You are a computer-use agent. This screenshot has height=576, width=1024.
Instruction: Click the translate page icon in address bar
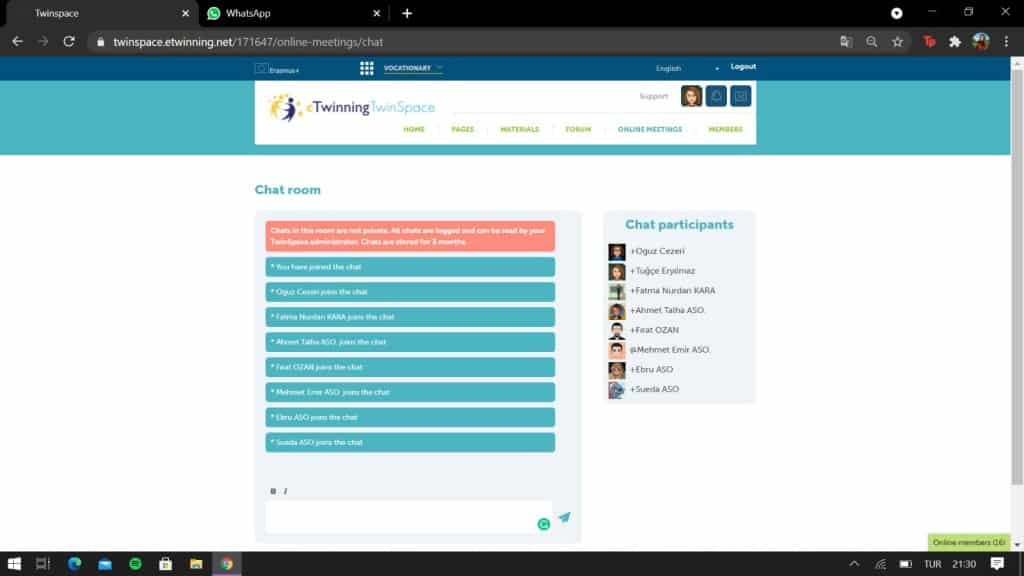click(x=846, y=42)
